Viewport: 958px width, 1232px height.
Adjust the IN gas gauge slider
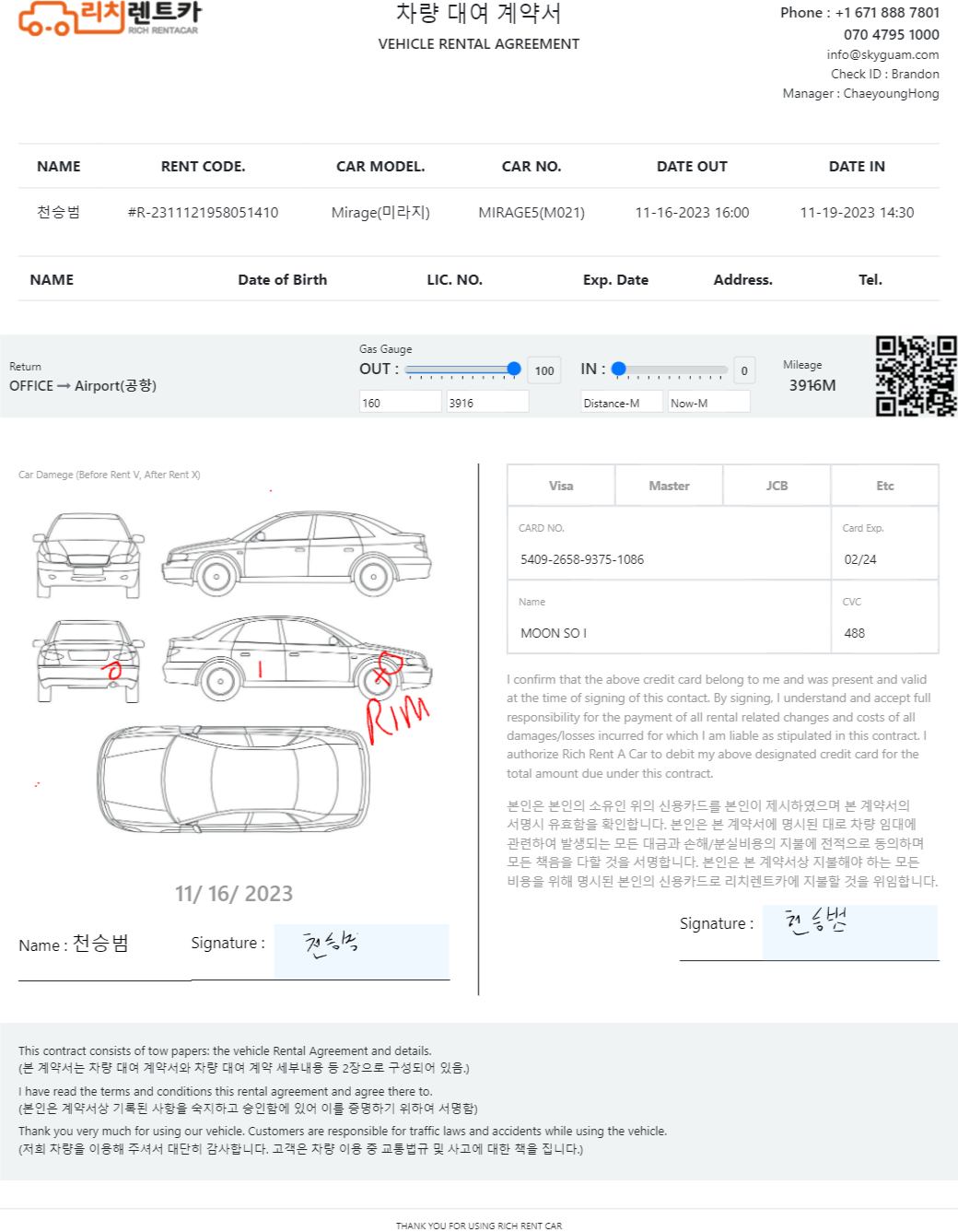(672, 370)
